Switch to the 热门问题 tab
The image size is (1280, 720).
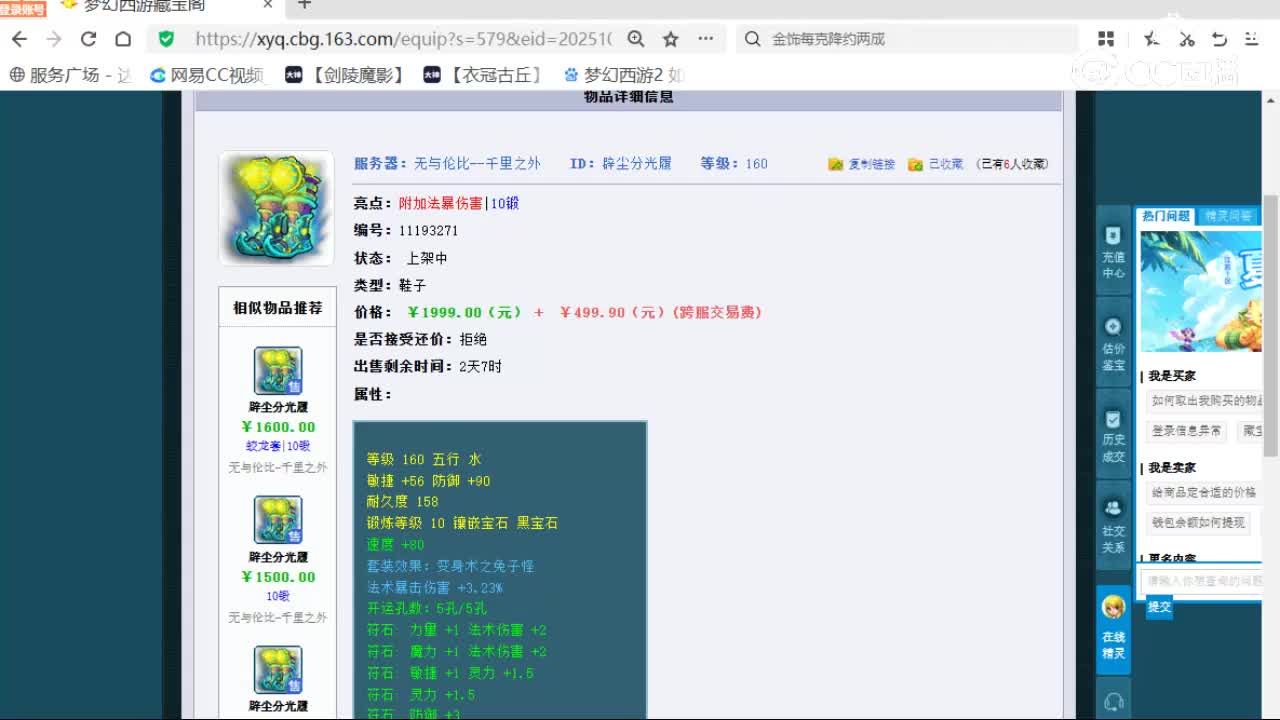(x=1166, y=216)
